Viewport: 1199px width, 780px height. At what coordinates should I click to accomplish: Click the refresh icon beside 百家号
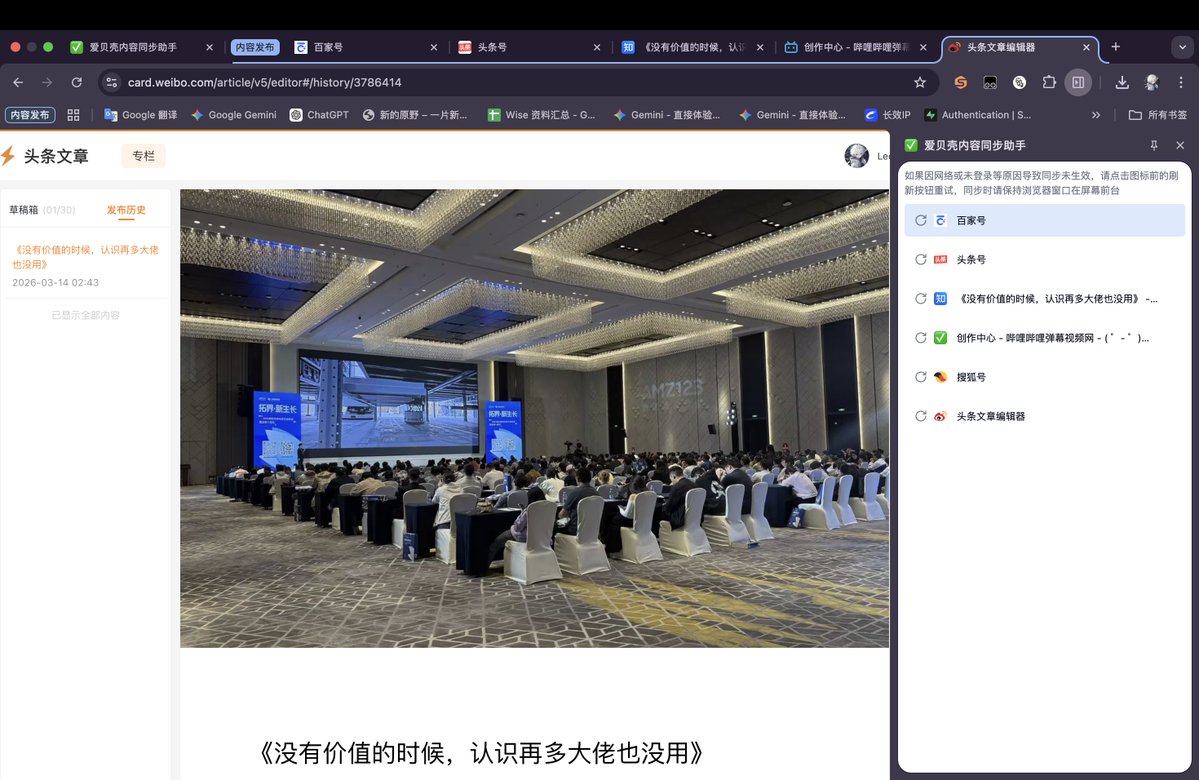pos(920,220)
